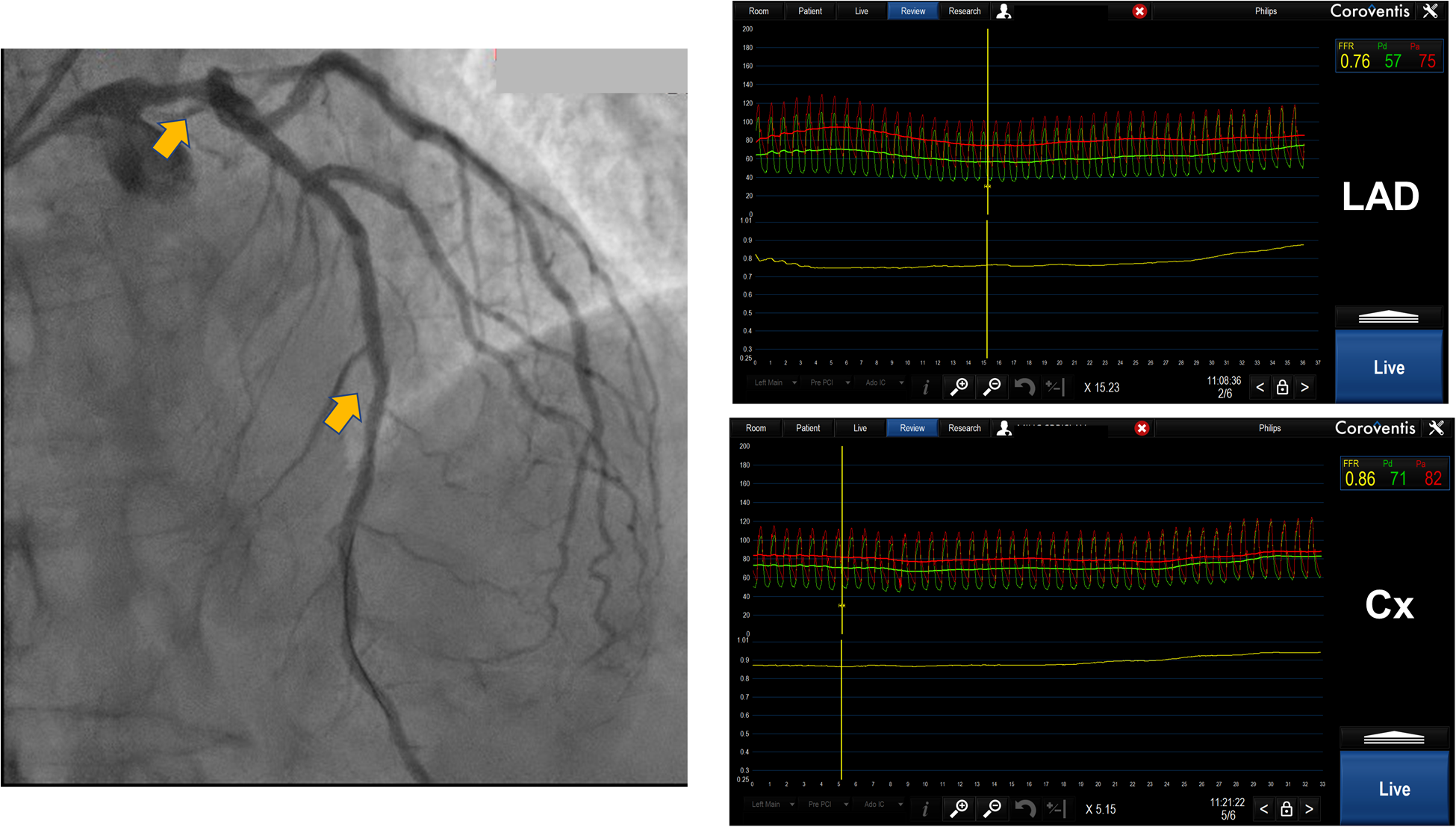Switch to Research tab in LAD panel
Viewport: 1456px width, 827px height.
click(x=964, y=11)
